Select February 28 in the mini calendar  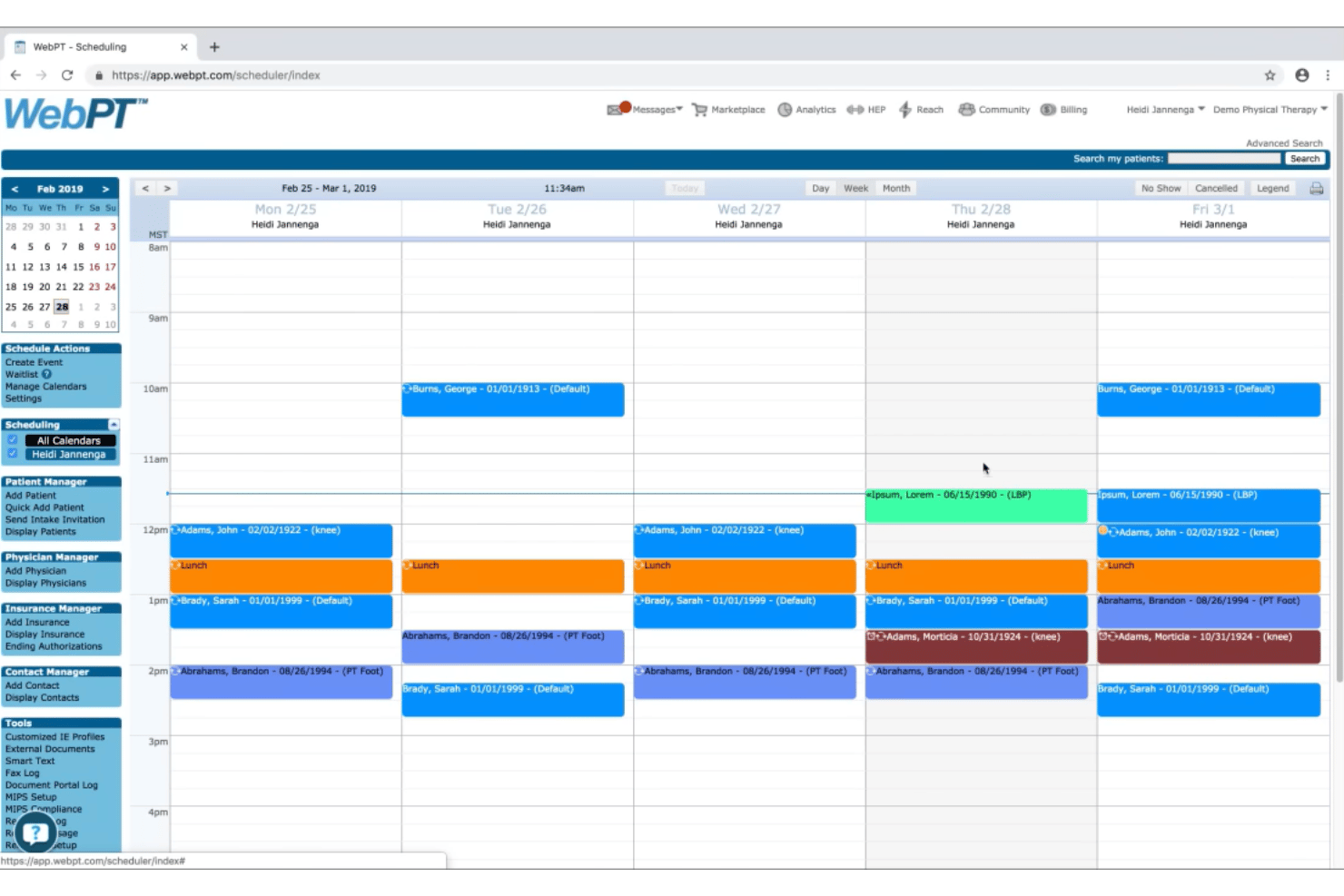(62, 307)
